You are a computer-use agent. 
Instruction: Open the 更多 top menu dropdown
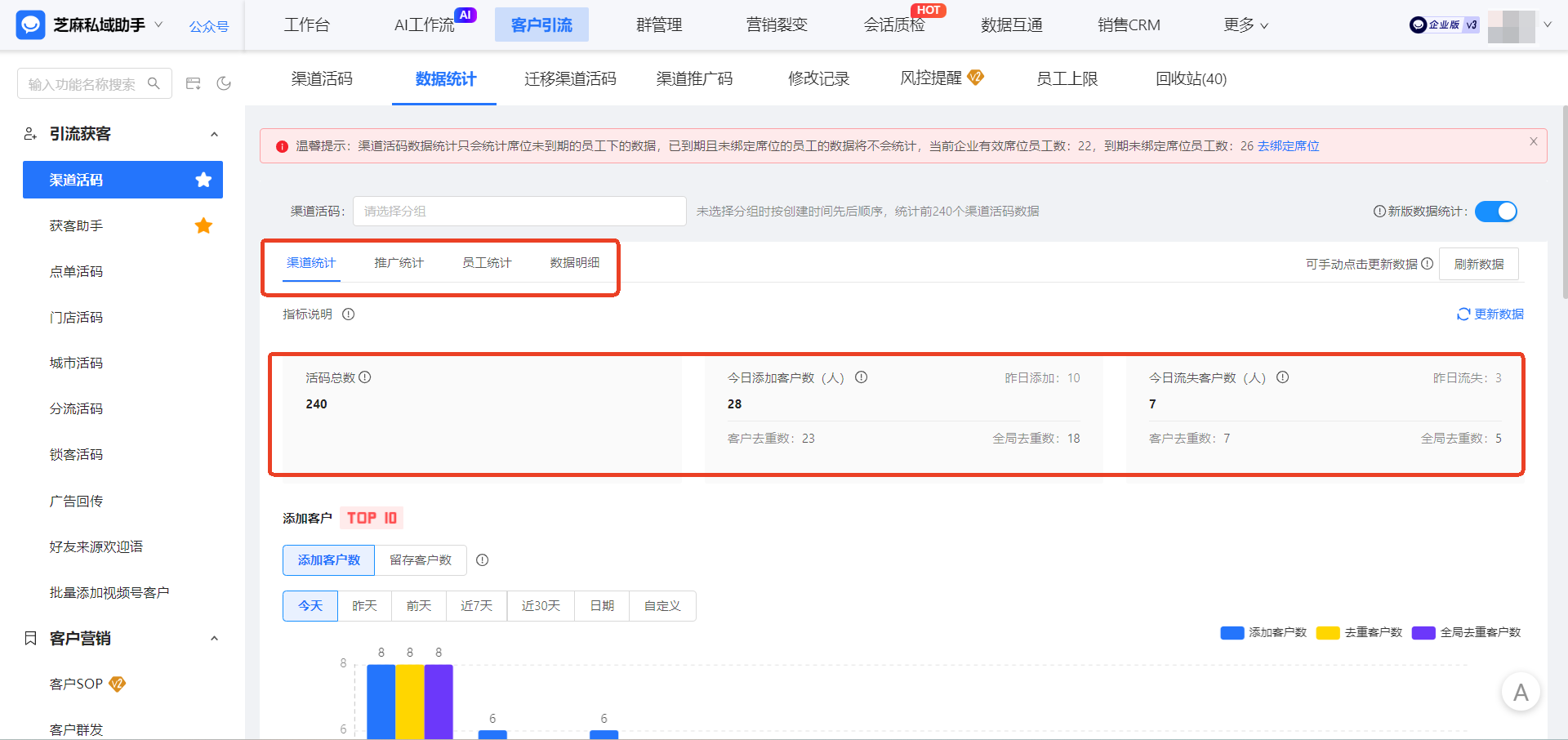[x=1245, y=25]
